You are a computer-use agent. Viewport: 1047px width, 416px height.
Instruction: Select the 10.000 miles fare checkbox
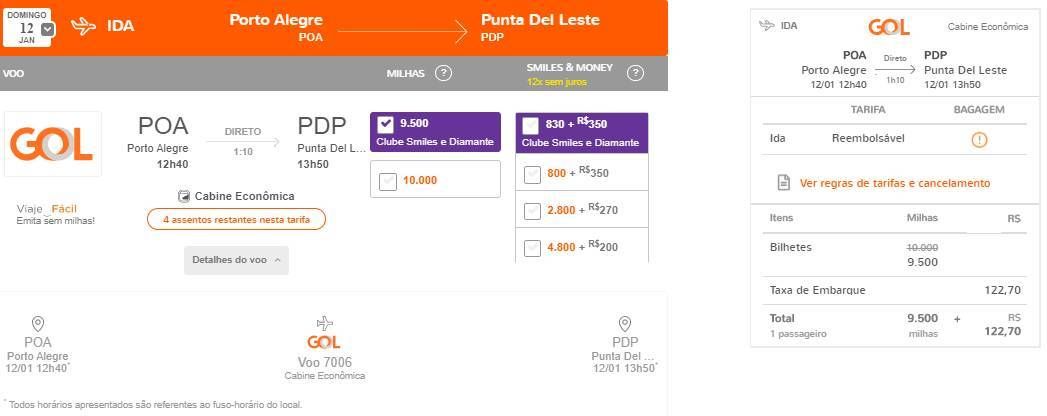388,181
